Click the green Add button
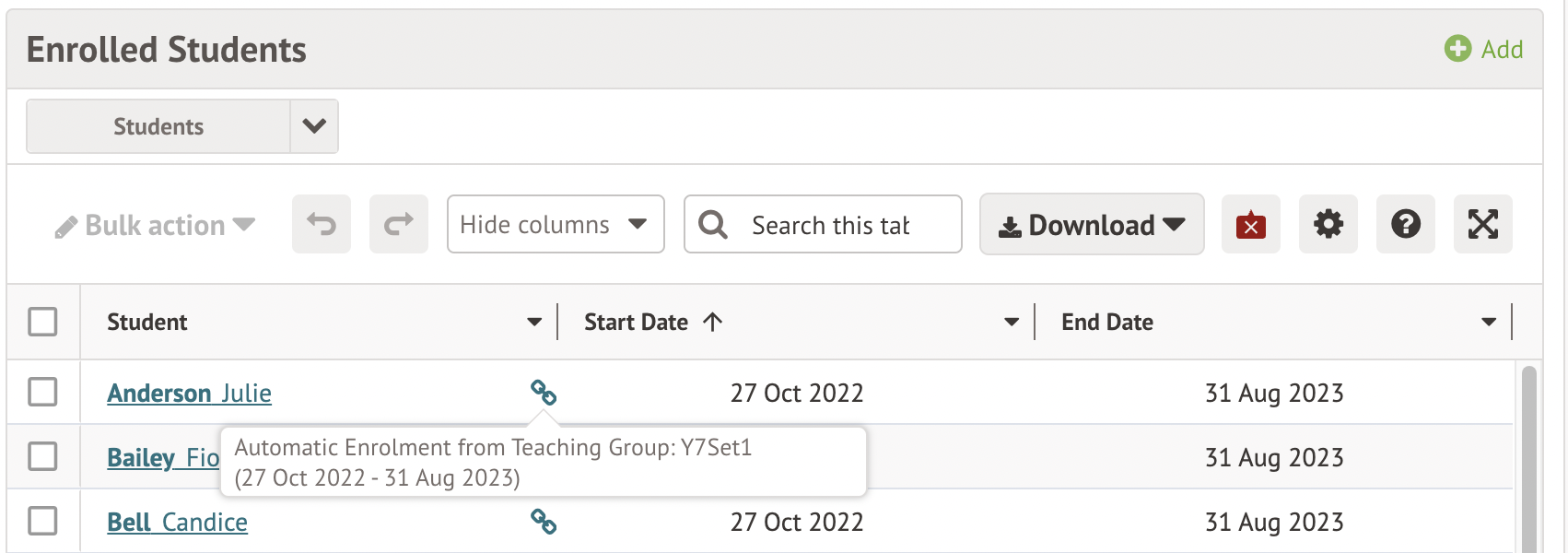1568x553 pixels. pos(1483,49)
